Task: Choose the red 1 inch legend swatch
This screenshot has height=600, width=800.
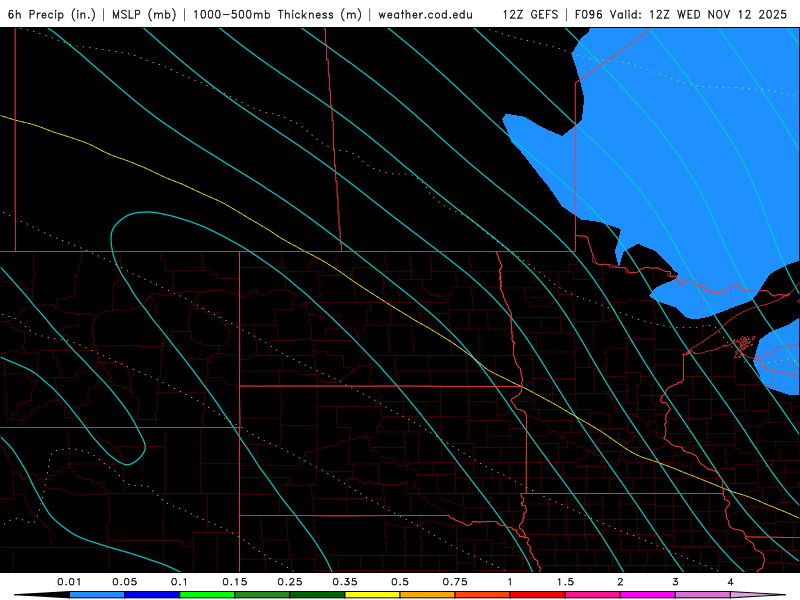Action: click(538, 595)
